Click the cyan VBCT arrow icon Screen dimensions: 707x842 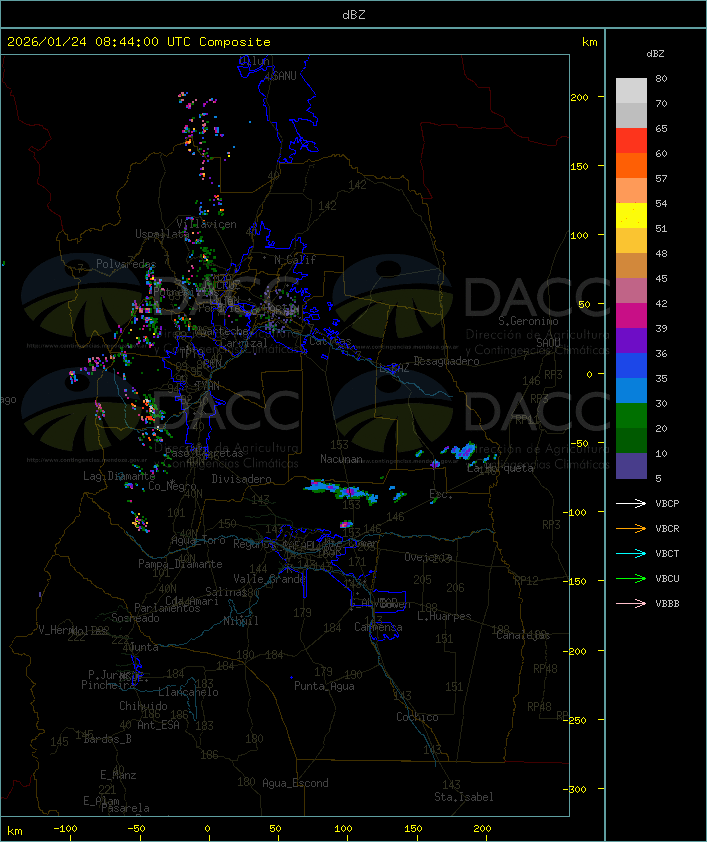[x=631, y=554]
